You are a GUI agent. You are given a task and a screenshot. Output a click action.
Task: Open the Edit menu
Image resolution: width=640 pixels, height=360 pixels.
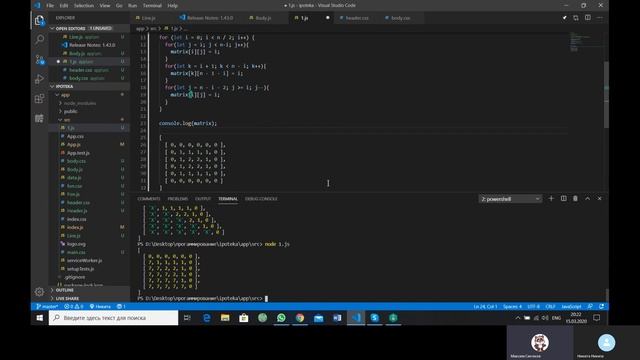tap(64, 5)
